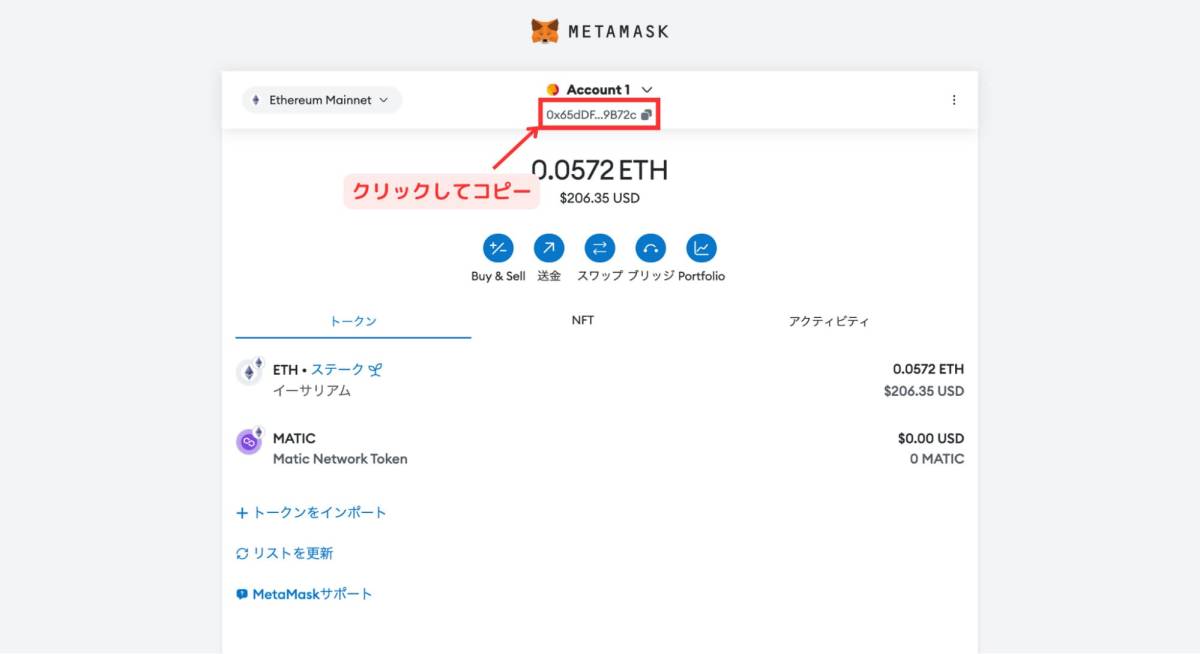Click the スワップ (Swap) icon
1200x654 pixels.
601,249
